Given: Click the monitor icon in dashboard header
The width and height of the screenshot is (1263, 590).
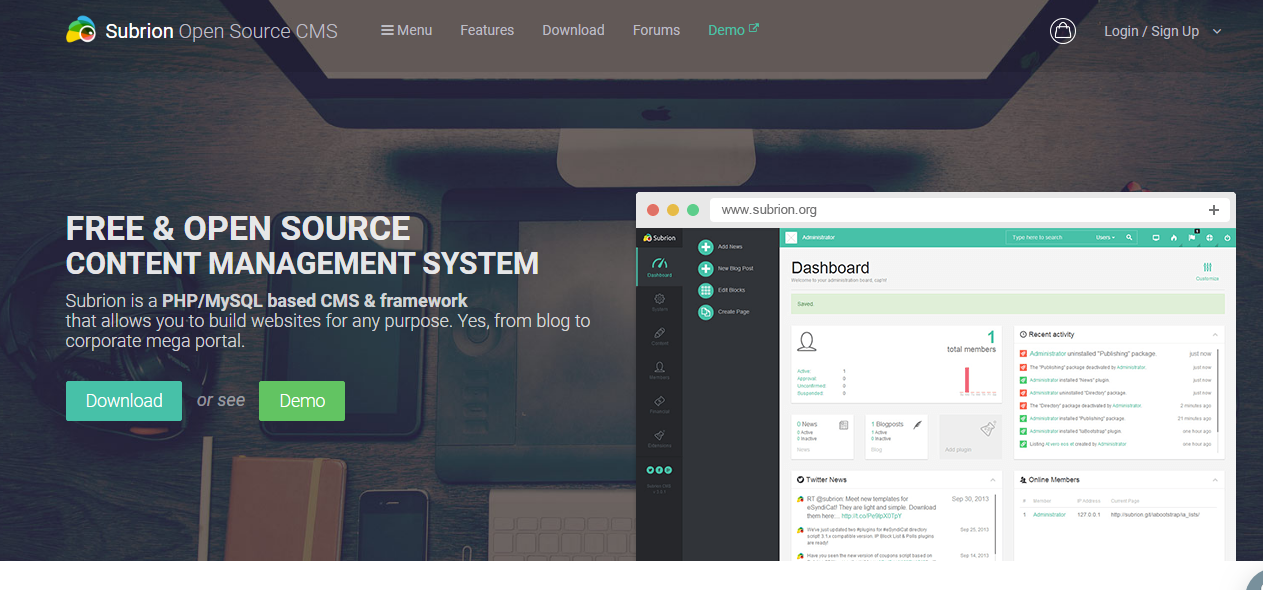Looking at the screenshot, I should (1156, 238).
